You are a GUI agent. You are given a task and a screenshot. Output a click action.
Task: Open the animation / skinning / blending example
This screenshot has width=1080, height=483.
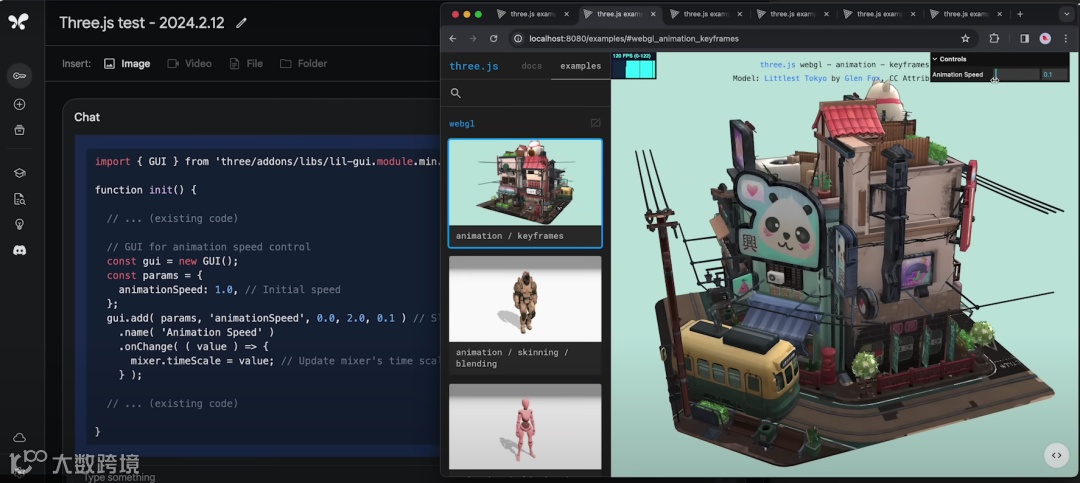[525, 315]
